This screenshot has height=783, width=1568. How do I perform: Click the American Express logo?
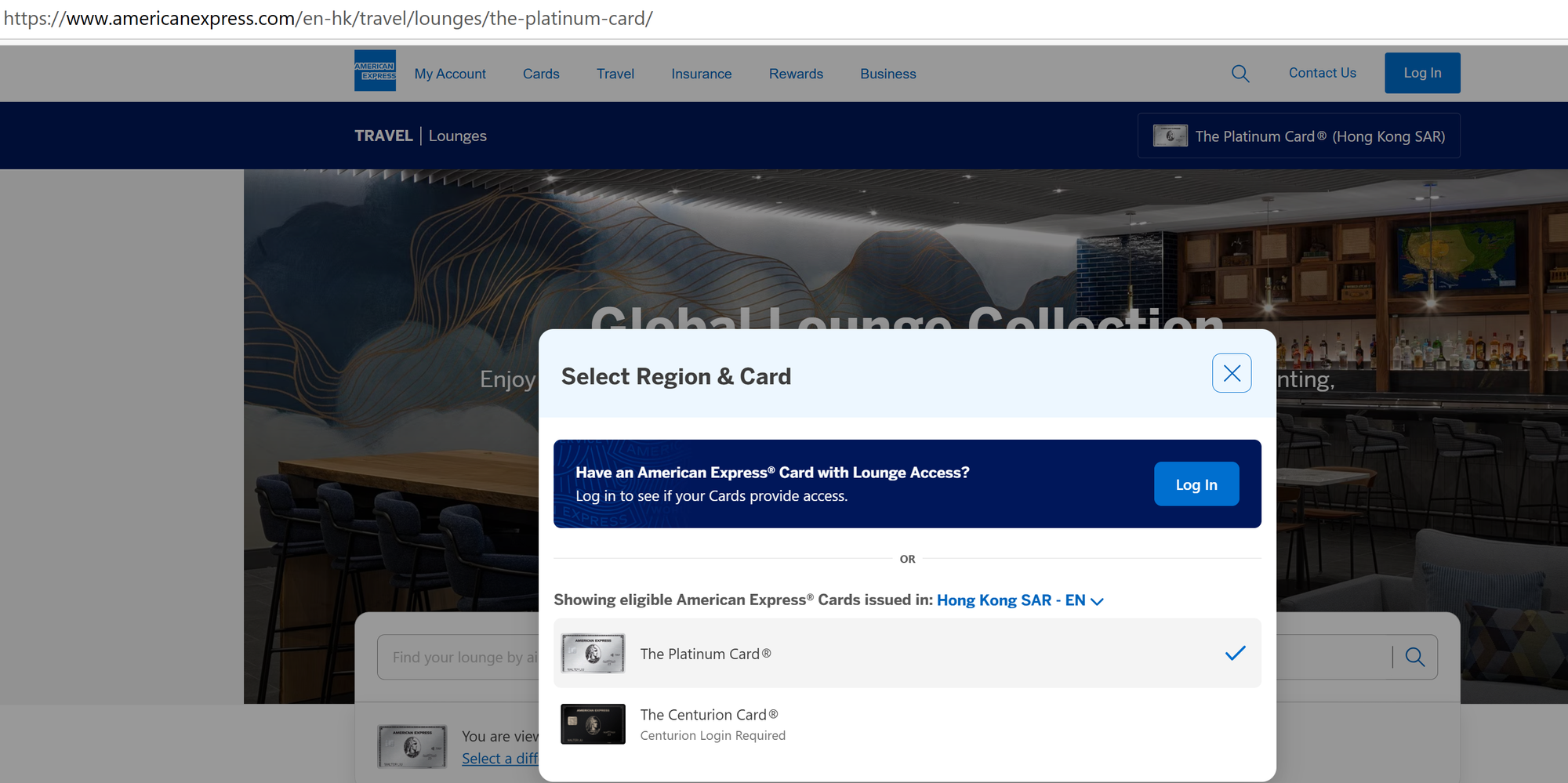point(375,71)
